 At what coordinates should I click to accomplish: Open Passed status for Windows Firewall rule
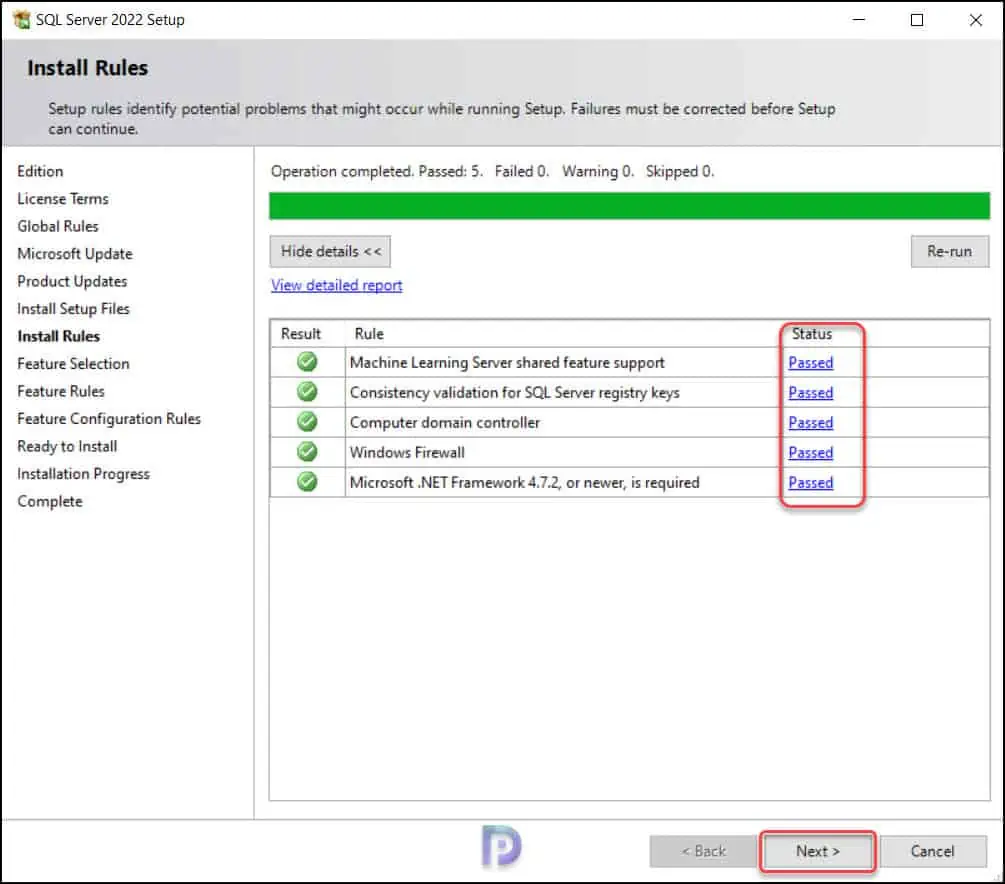810,453
